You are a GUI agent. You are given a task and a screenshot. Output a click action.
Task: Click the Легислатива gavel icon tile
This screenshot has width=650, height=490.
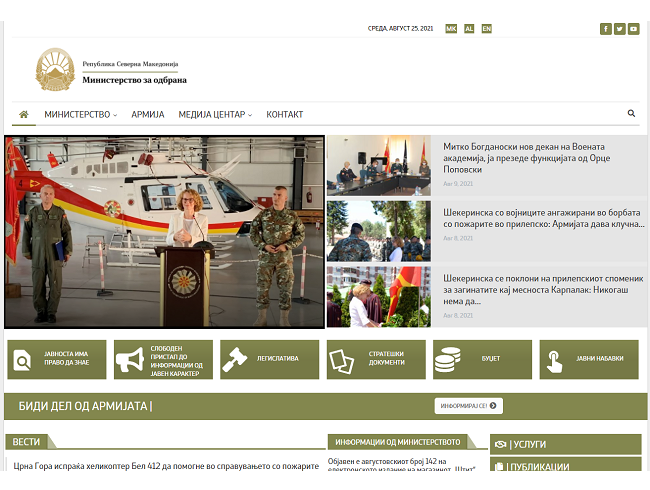point(269,359)
